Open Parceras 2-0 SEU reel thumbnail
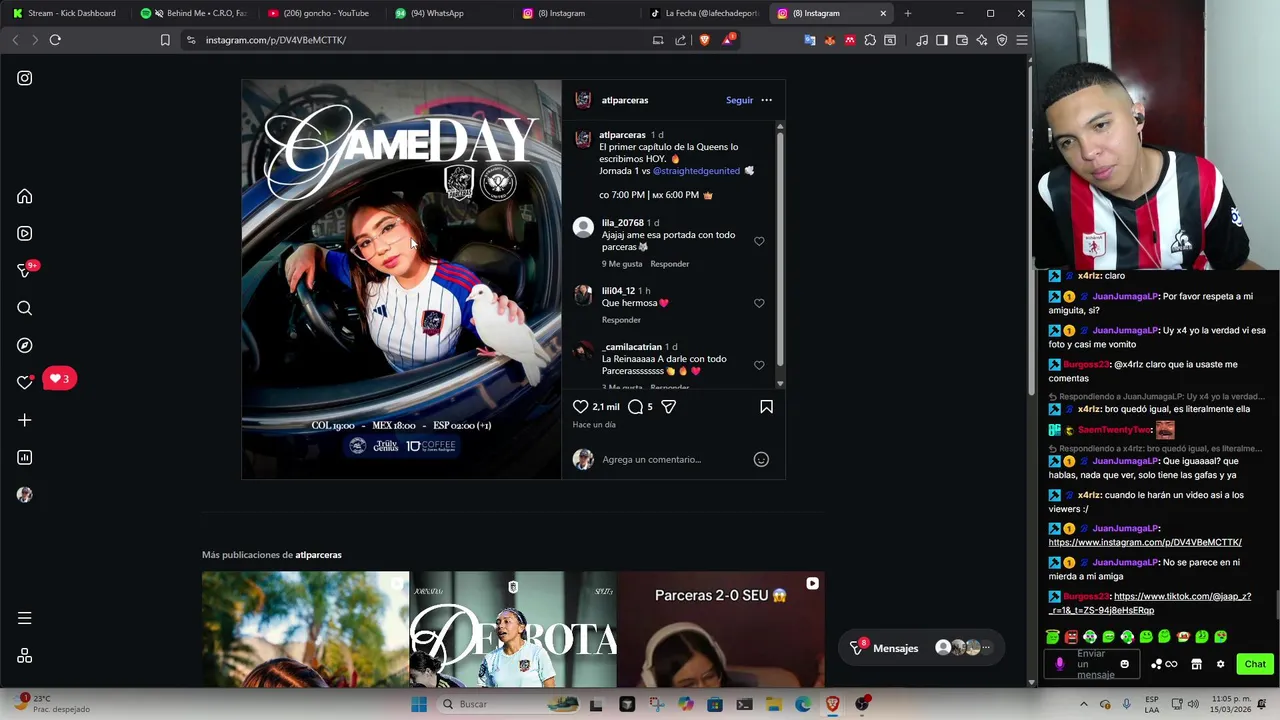1280x720 pixels. click(721, 629)
